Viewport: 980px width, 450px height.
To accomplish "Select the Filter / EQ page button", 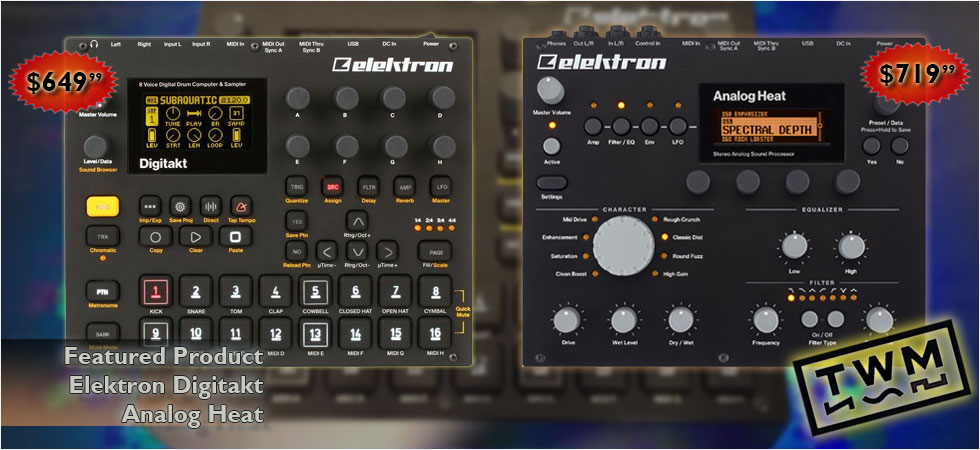I will click(620, 127).
